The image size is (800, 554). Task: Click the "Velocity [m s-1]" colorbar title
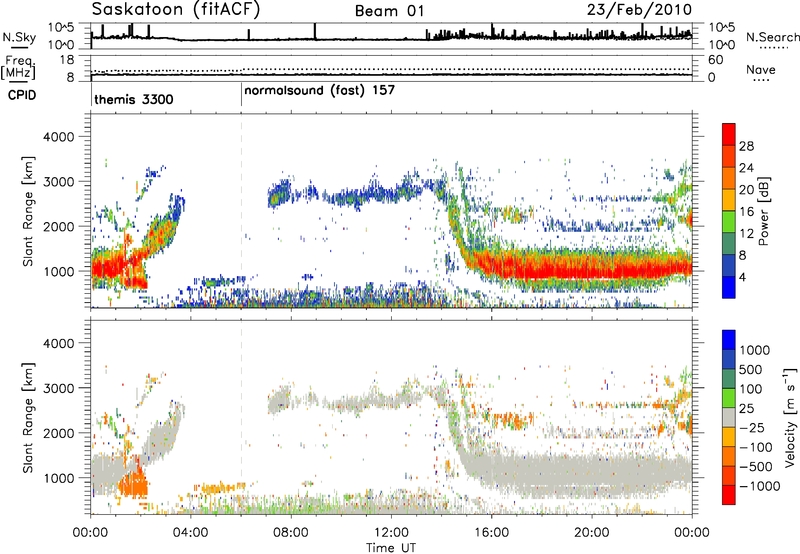790,417
